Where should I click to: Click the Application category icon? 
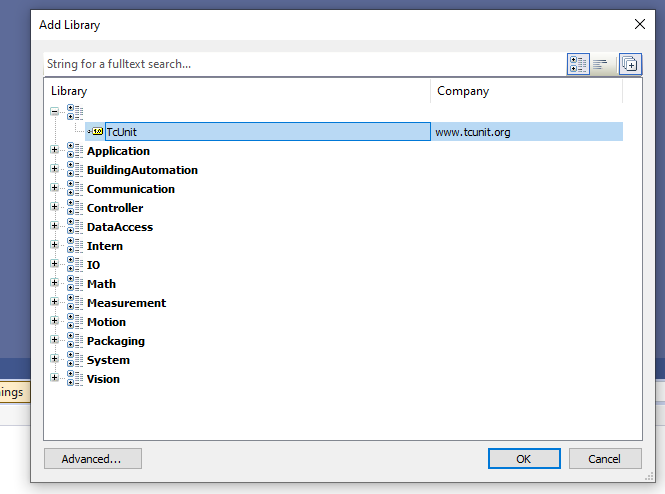click(x=75, y=151)
